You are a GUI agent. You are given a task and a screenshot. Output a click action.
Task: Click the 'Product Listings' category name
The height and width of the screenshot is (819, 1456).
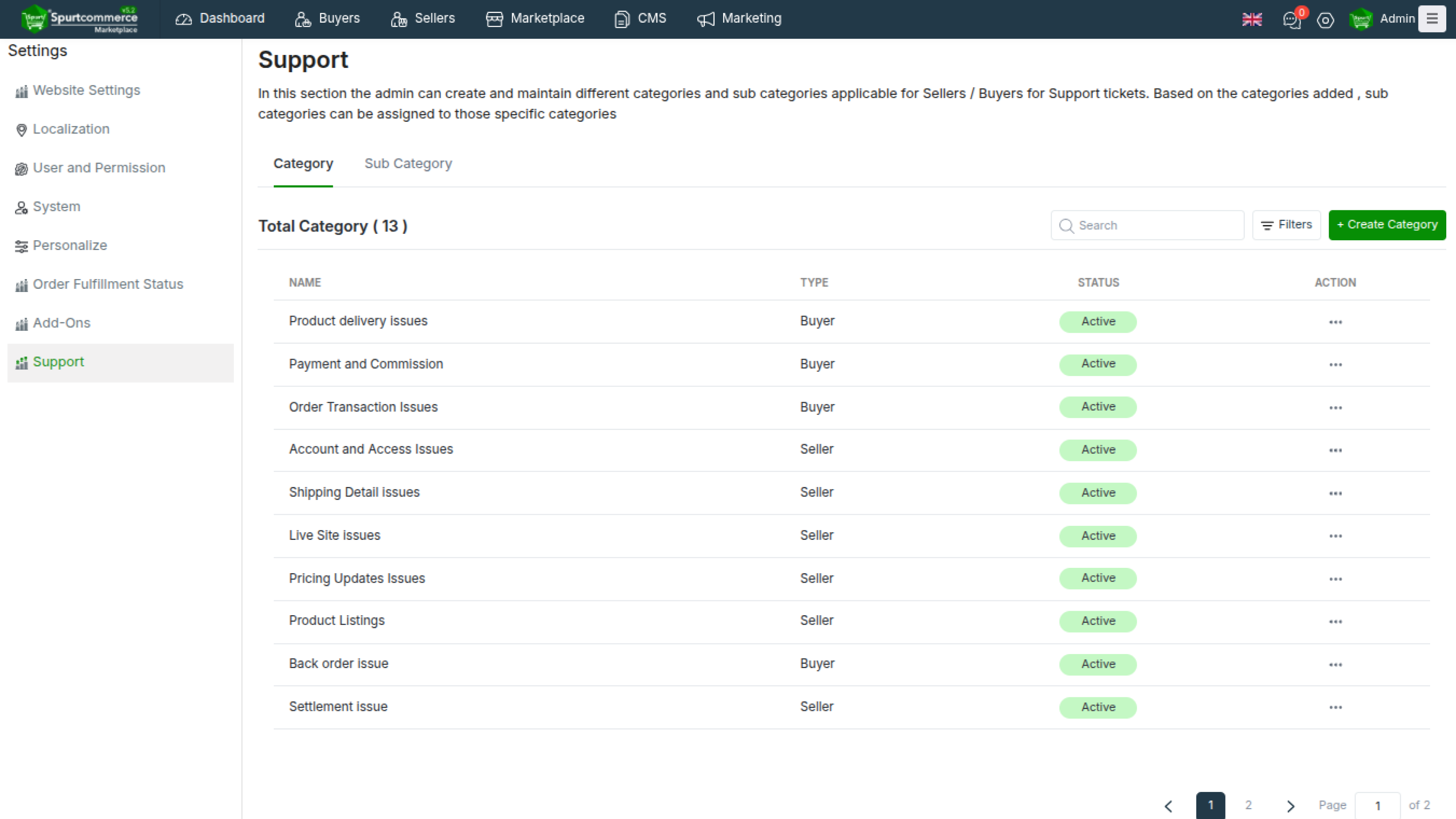(336, 621)
